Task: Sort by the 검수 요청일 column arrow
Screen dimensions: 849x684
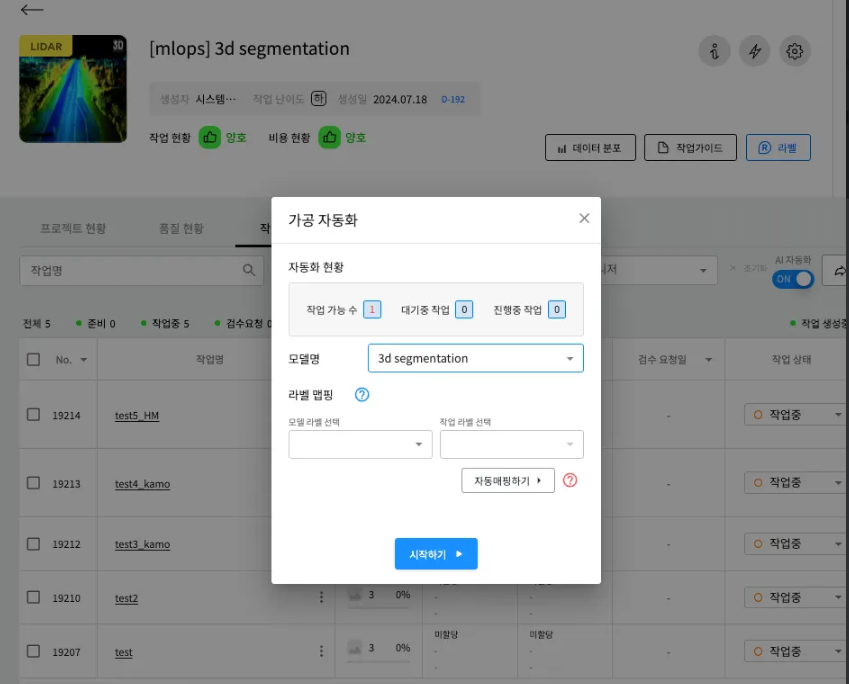Action: tap(708, 360)
